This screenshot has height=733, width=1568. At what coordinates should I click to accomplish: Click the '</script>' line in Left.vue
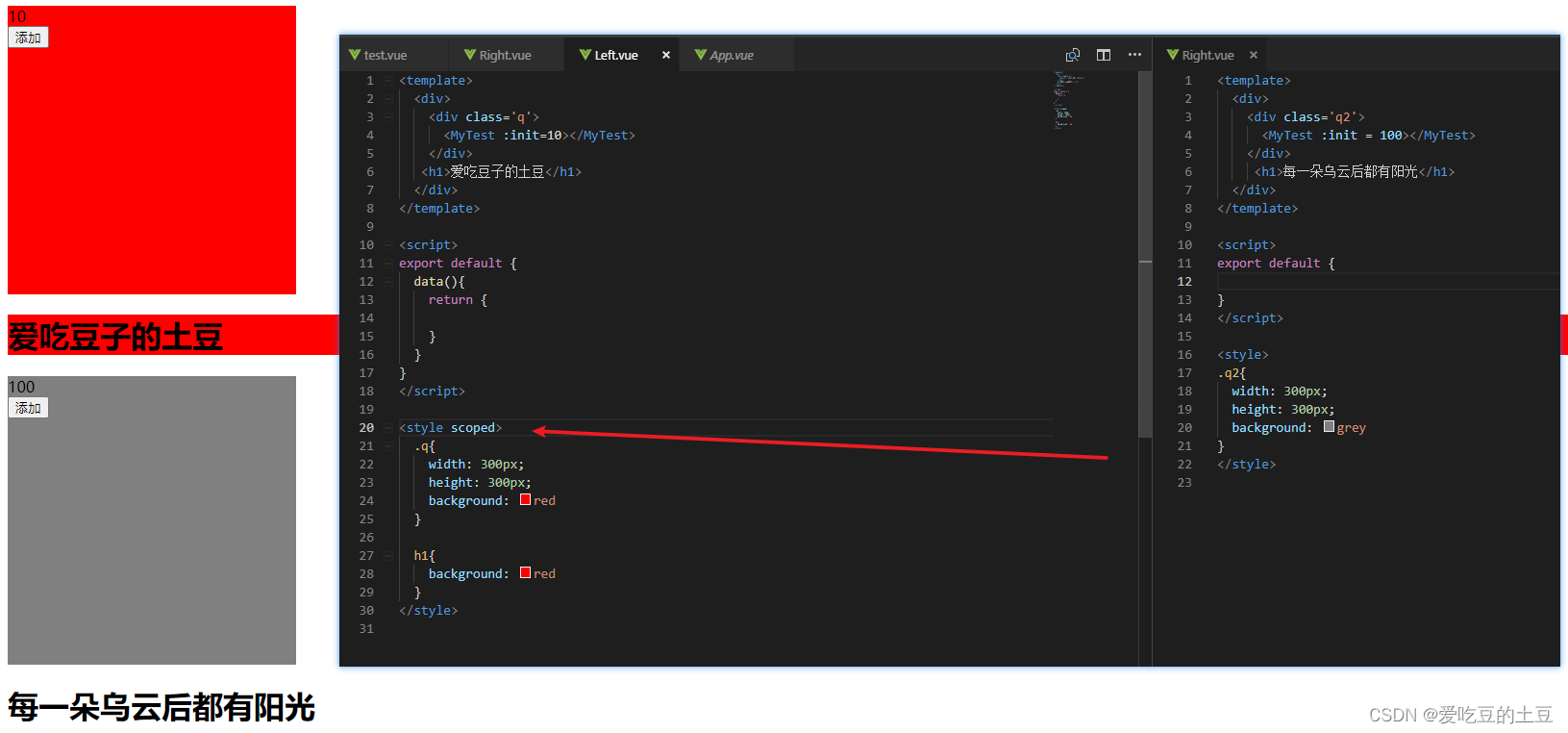[x=432, y=392]
